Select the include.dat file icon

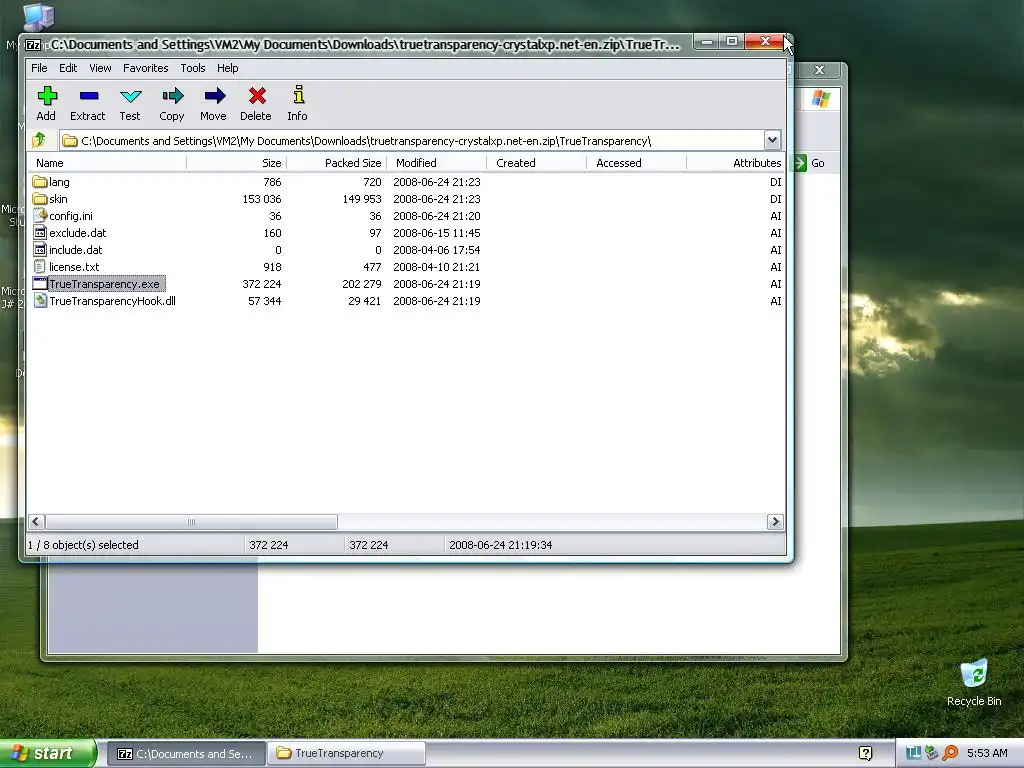[x=40, y=249]
